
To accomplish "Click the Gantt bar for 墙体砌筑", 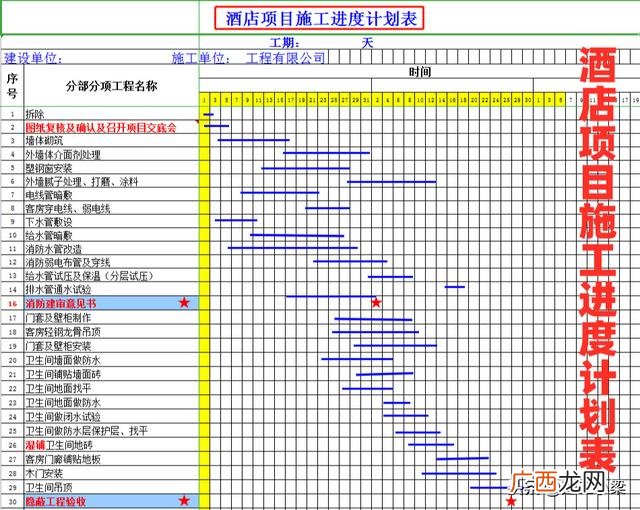I will [x=253, y=140].
